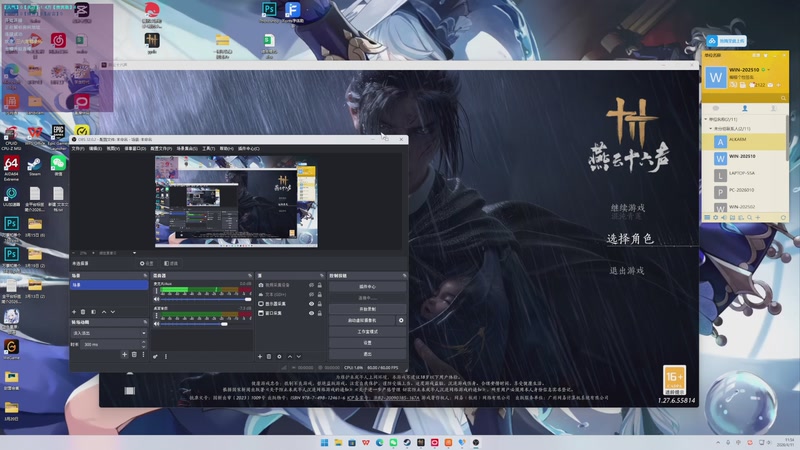Move scene up with the arrow in Scenes panel
The image size is (800, 450).
coord(104,312)
